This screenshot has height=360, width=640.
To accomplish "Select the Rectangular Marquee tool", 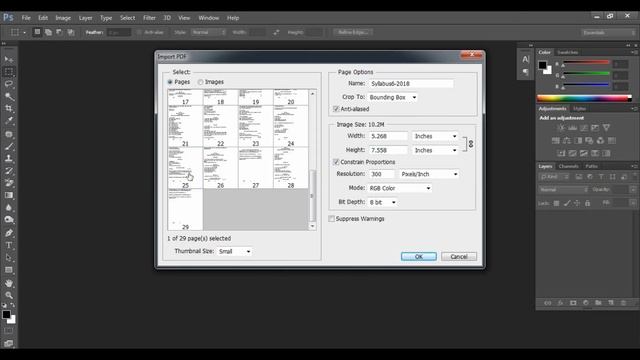I will (9, 71).
